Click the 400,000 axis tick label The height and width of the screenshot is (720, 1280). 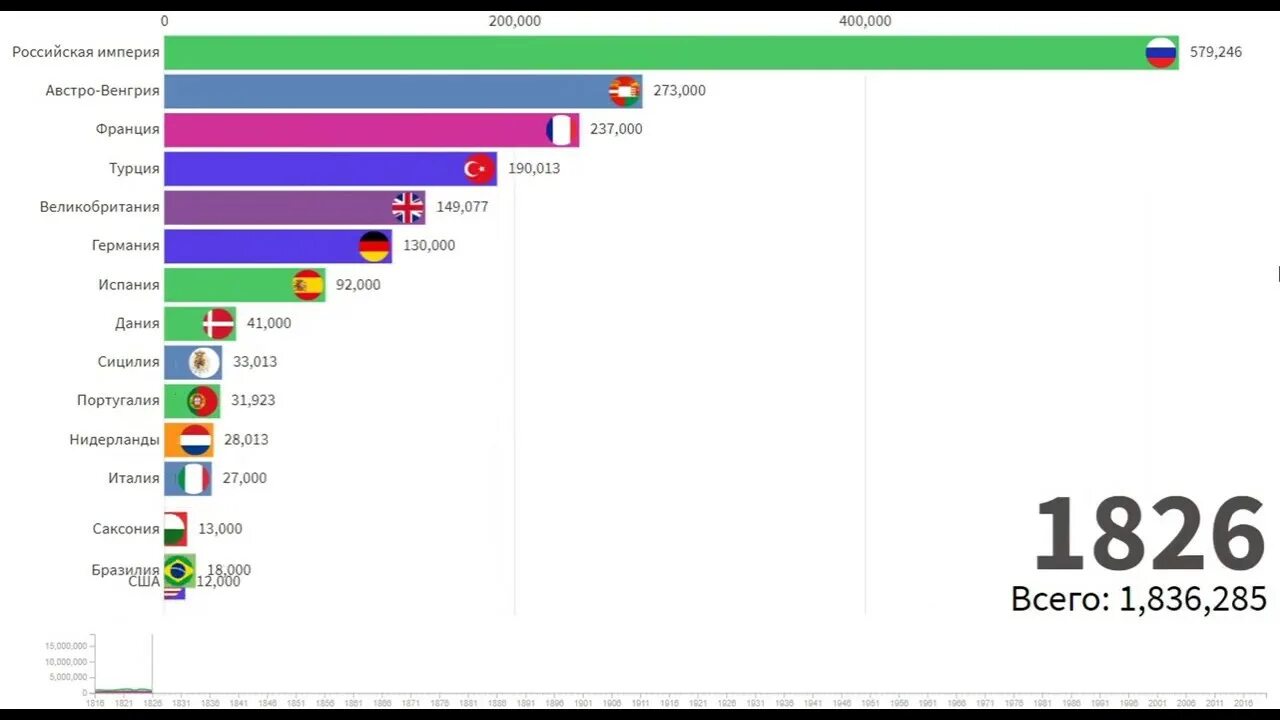pyautogui.click(x=865, y=21)
